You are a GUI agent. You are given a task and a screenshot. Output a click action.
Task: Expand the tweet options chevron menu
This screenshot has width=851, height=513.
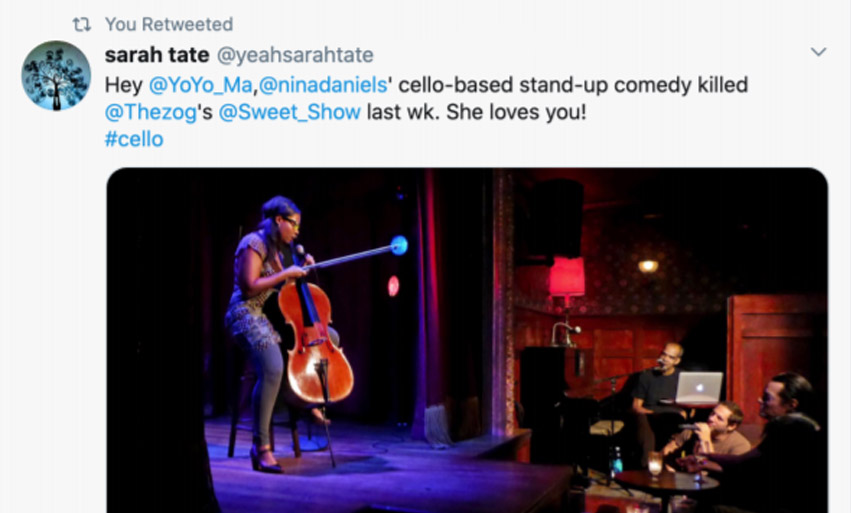[818, 52]
